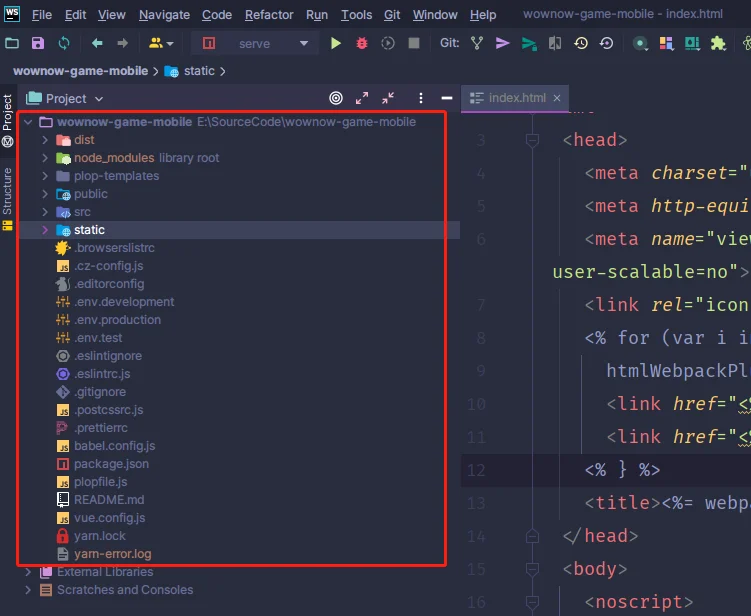Navigate back with the left arrow
Image resolution: width=751 pixels, height=616 pixels.
pyautogui.click(x=97, y=44)
